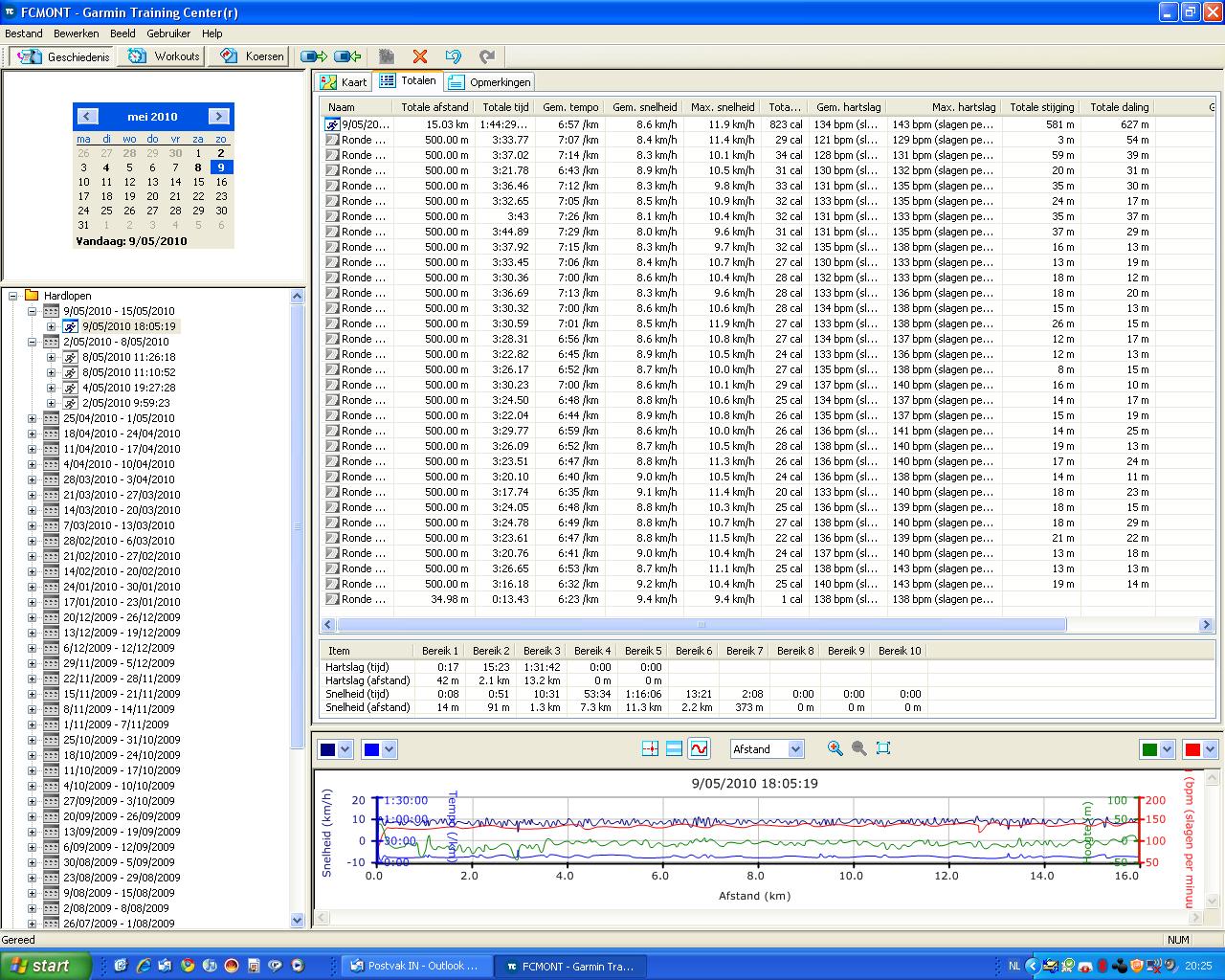Expand activity 8/05/2010 11:26:18
Viewport: 1225px width, 980px height.
(51, 357)
